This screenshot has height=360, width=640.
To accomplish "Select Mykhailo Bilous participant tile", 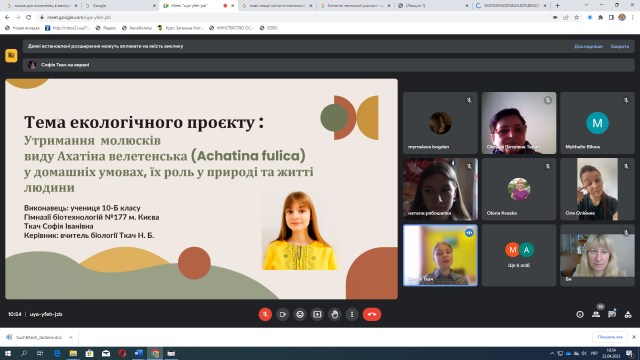I will coord(597,123).
